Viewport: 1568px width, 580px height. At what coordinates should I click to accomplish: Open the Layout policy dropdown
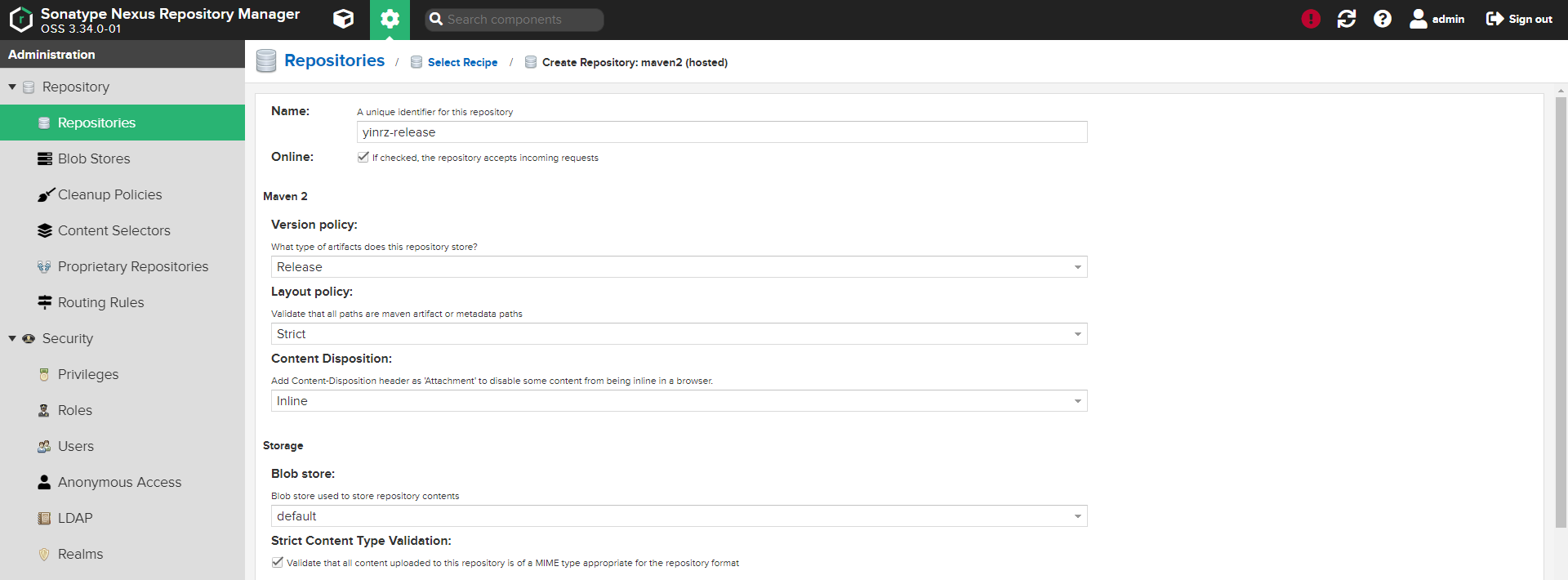[x=679, y=334]
